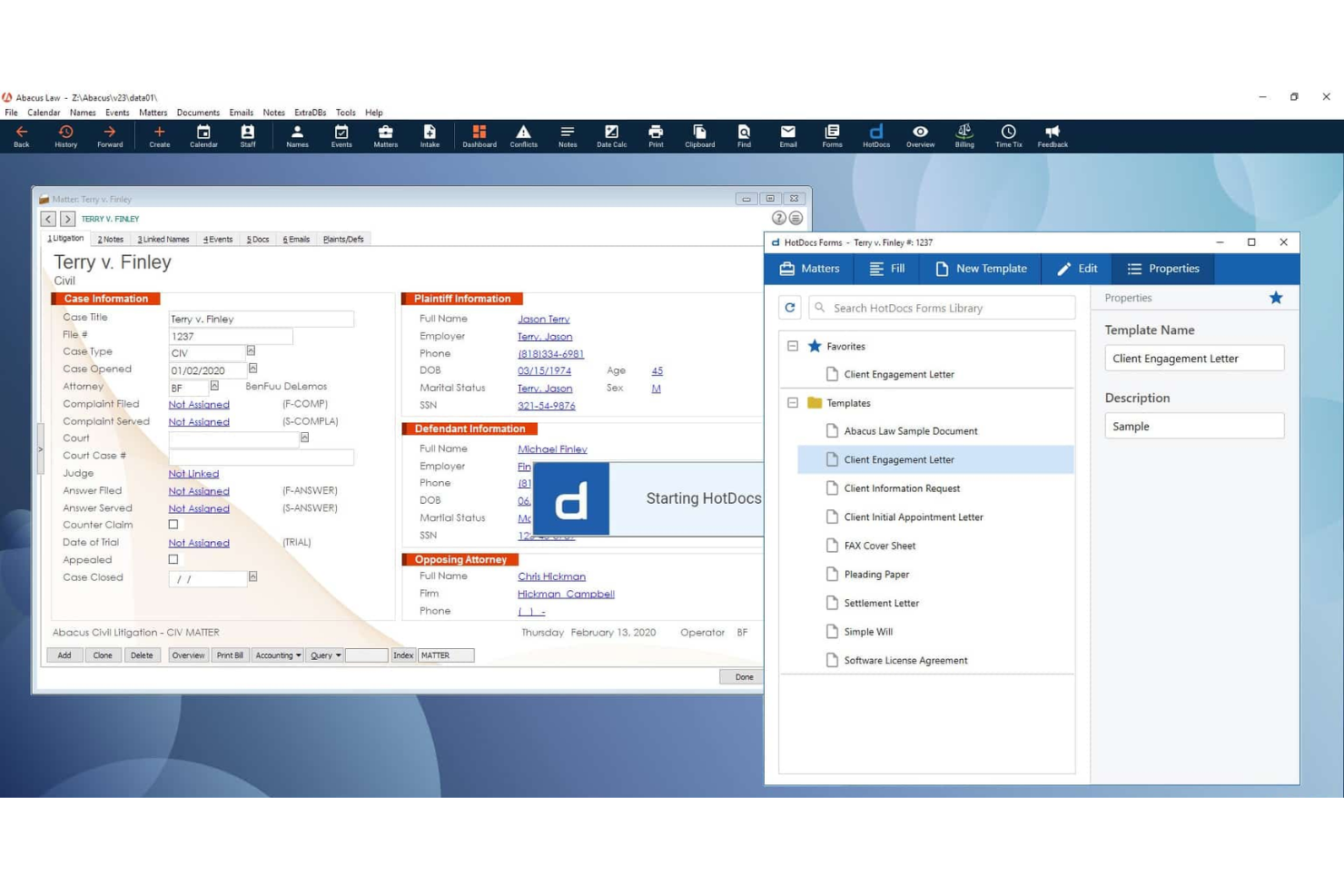This screenshot has height=896, width=1344.
Task: Collapse the Favorites tree group
Action: [x=793, y=346]
